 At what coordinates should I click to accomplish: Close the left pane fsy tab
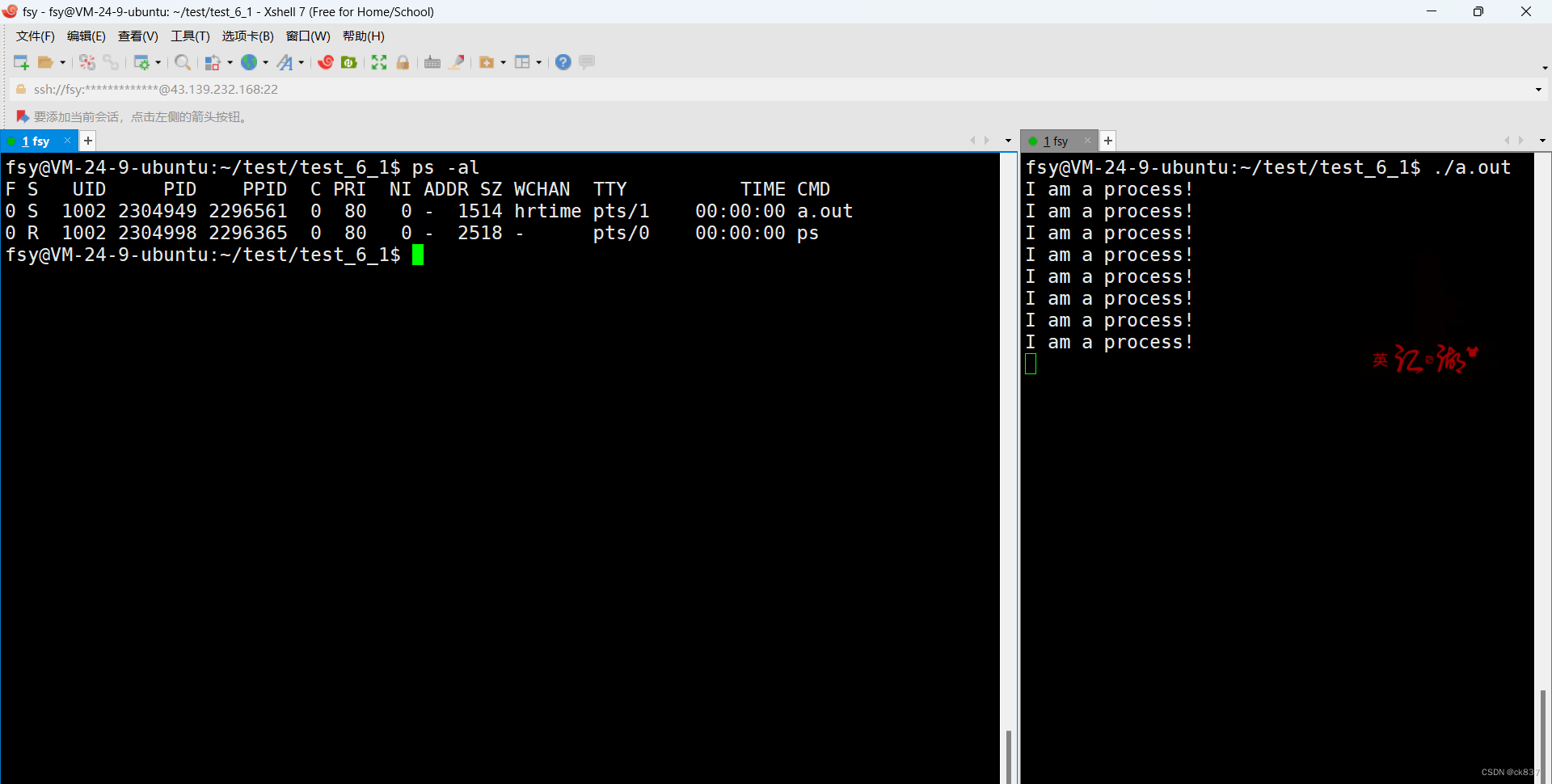tap(68, 141)
